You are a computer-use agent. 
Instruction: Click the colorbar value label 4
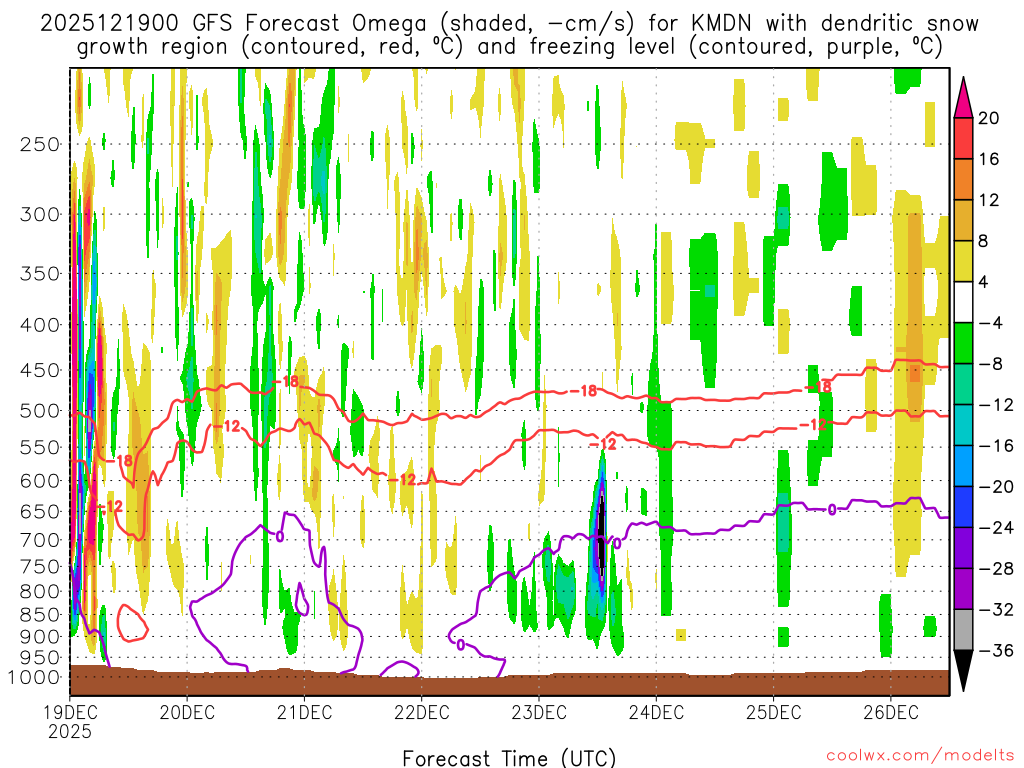coord(984,282)
